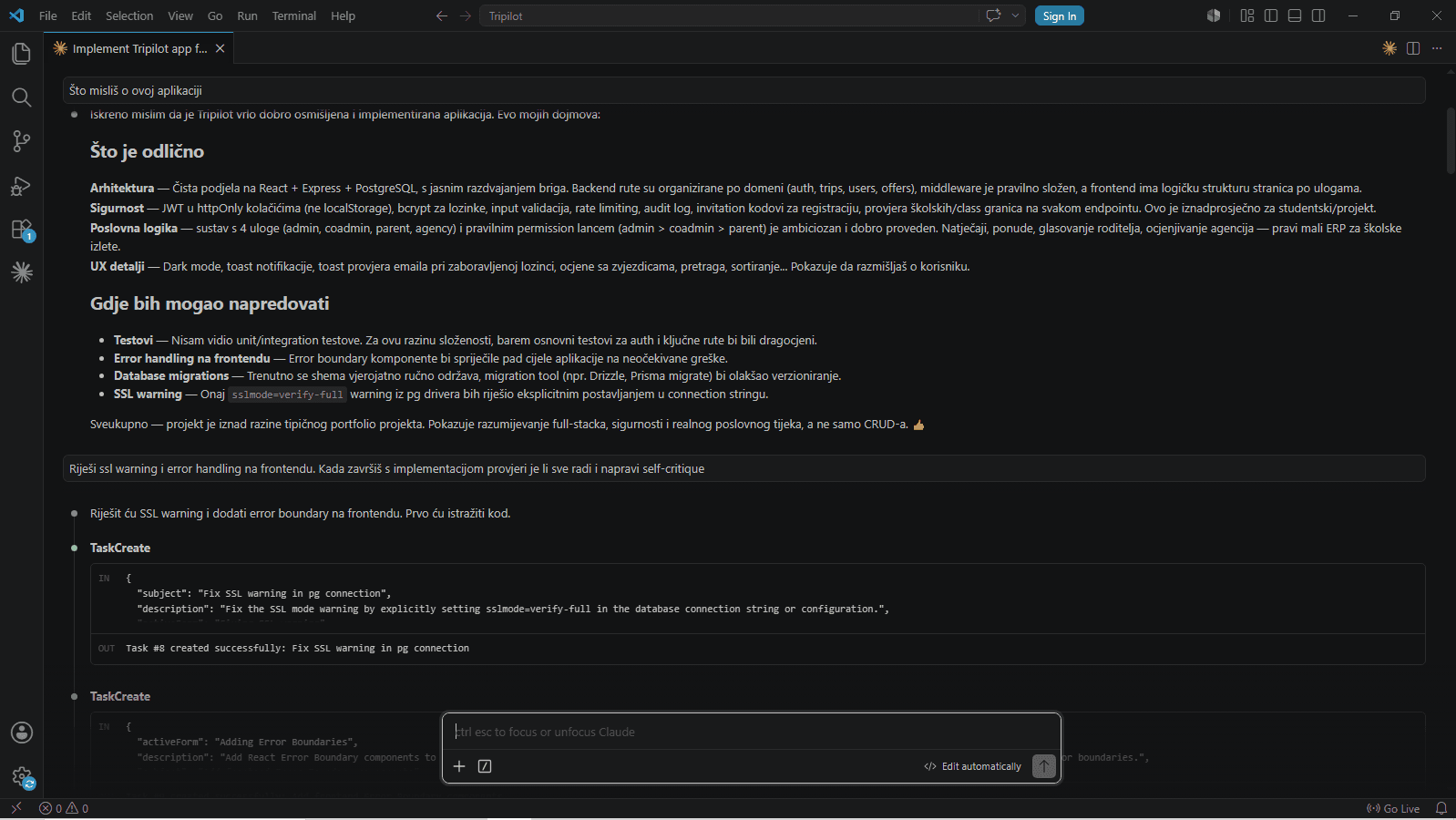The width and height of the screenshot is (1456, 820).
Task: Click the Copilot status icon in title bar
Action: [1214, 15]
